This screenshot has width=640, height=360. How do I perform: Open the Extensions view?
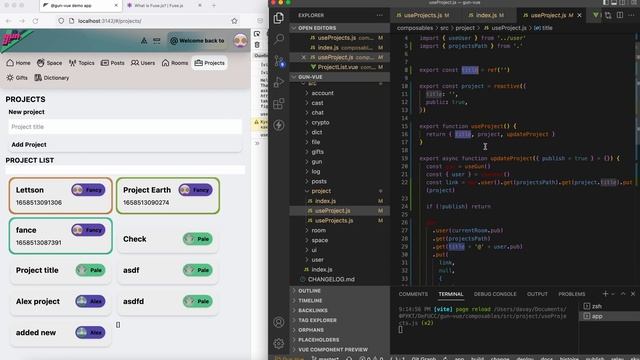(279, 104)
